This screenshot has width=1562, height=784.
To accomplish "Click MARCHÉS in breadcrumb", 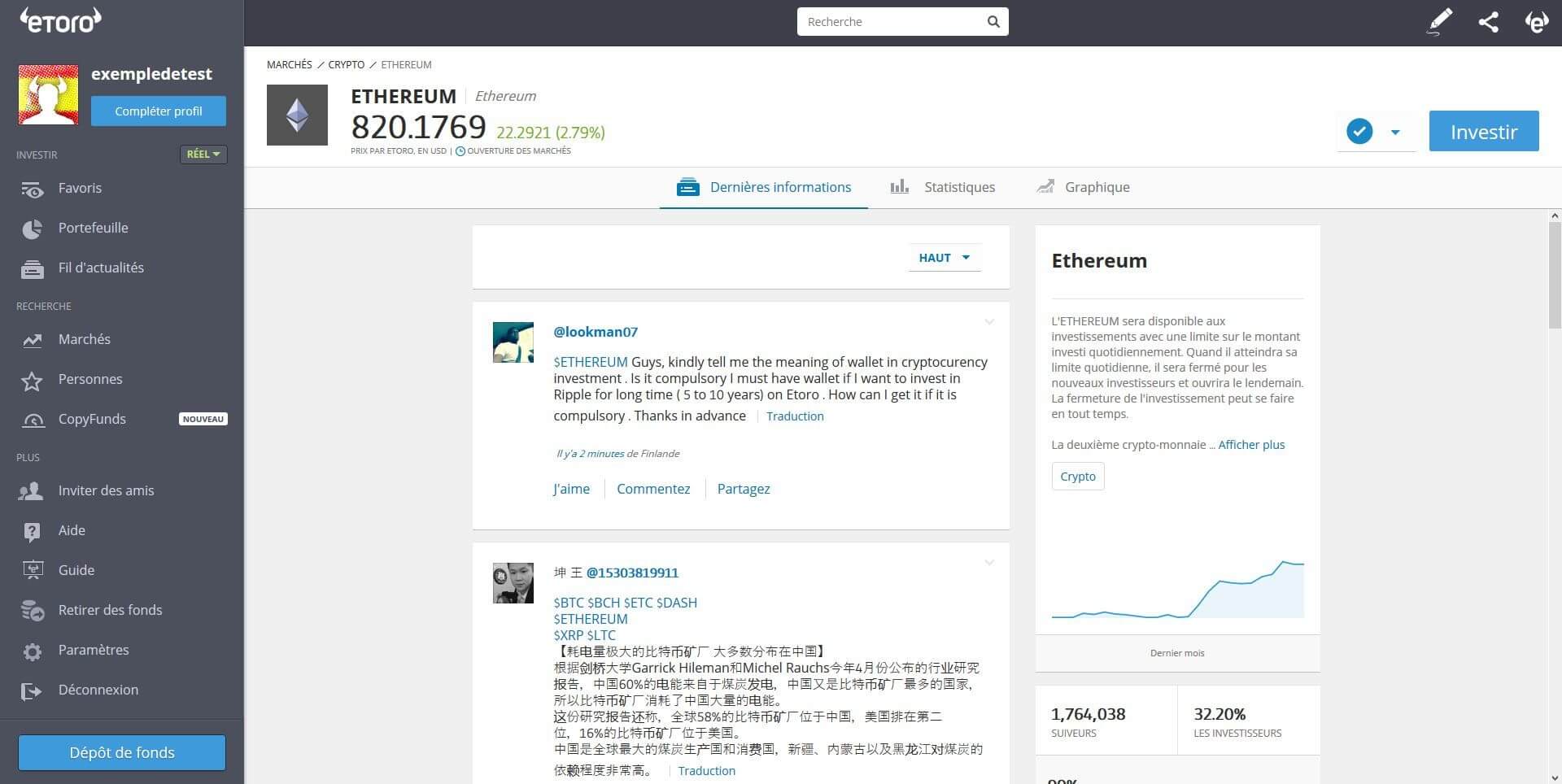I will coord(290,65).
